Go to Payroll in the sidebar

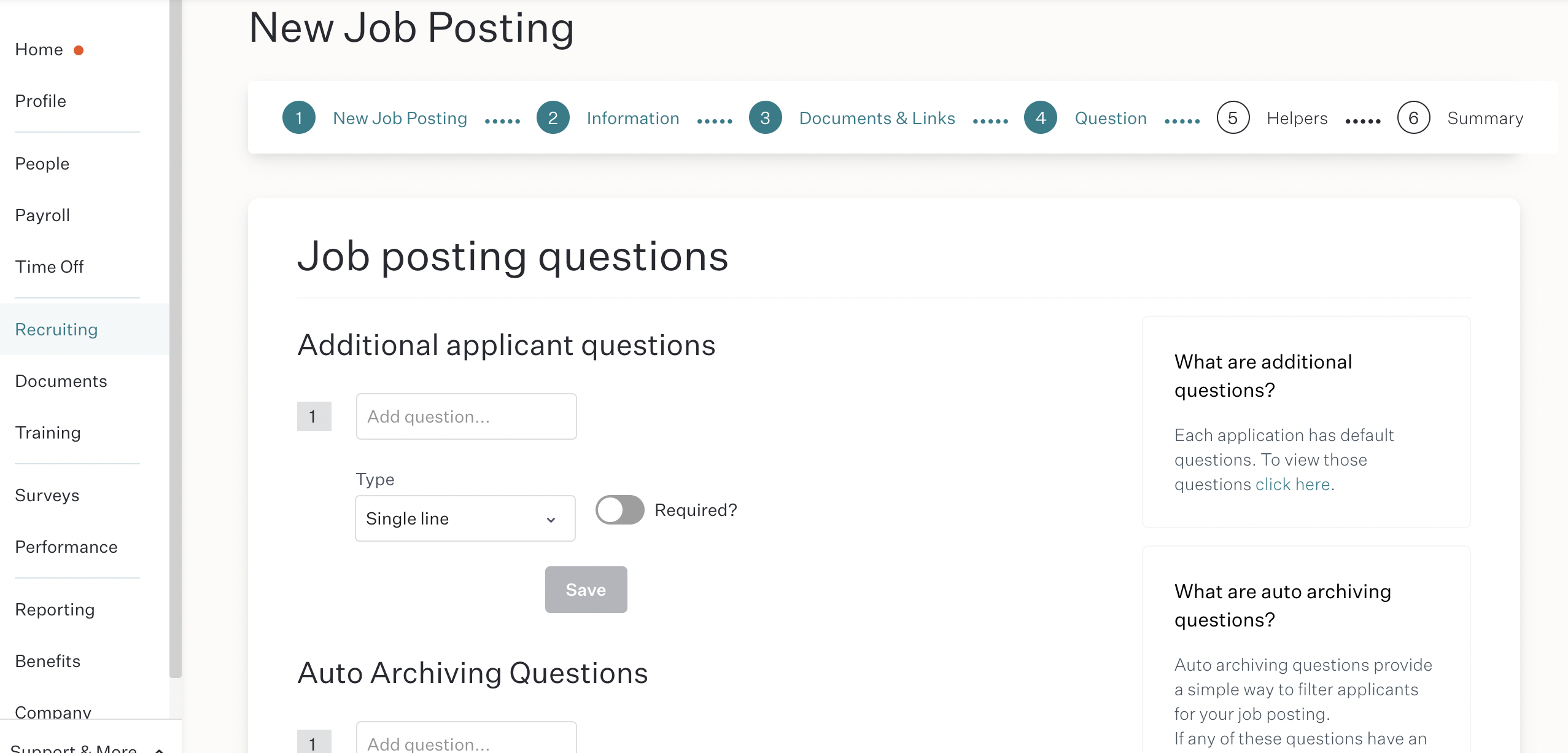[42, 216]
